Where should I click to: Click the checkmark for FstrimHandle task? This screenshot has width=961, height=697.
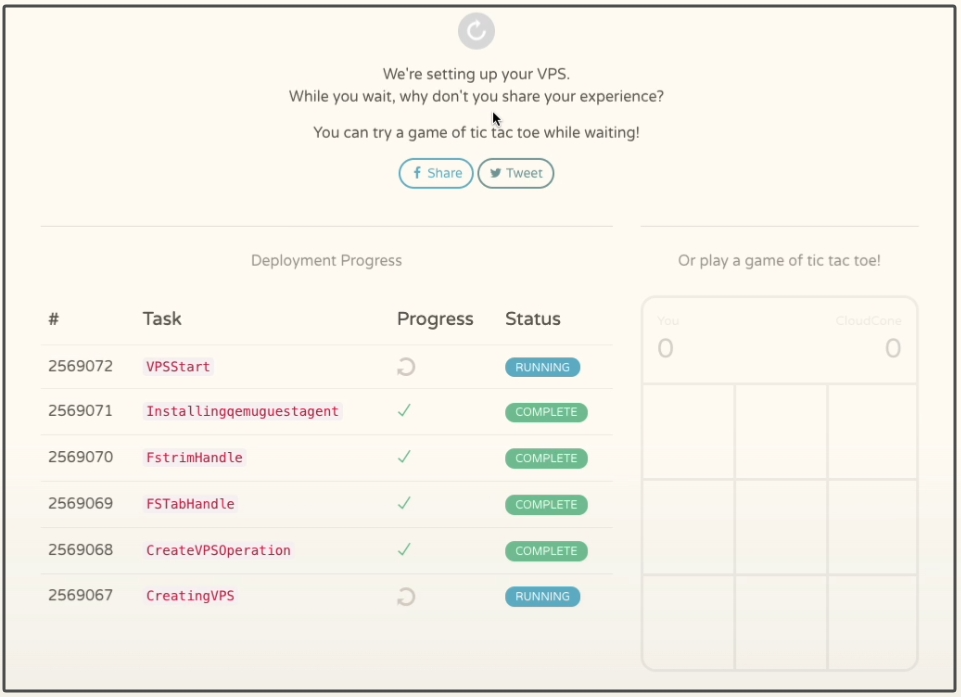(x=404, y=457)
